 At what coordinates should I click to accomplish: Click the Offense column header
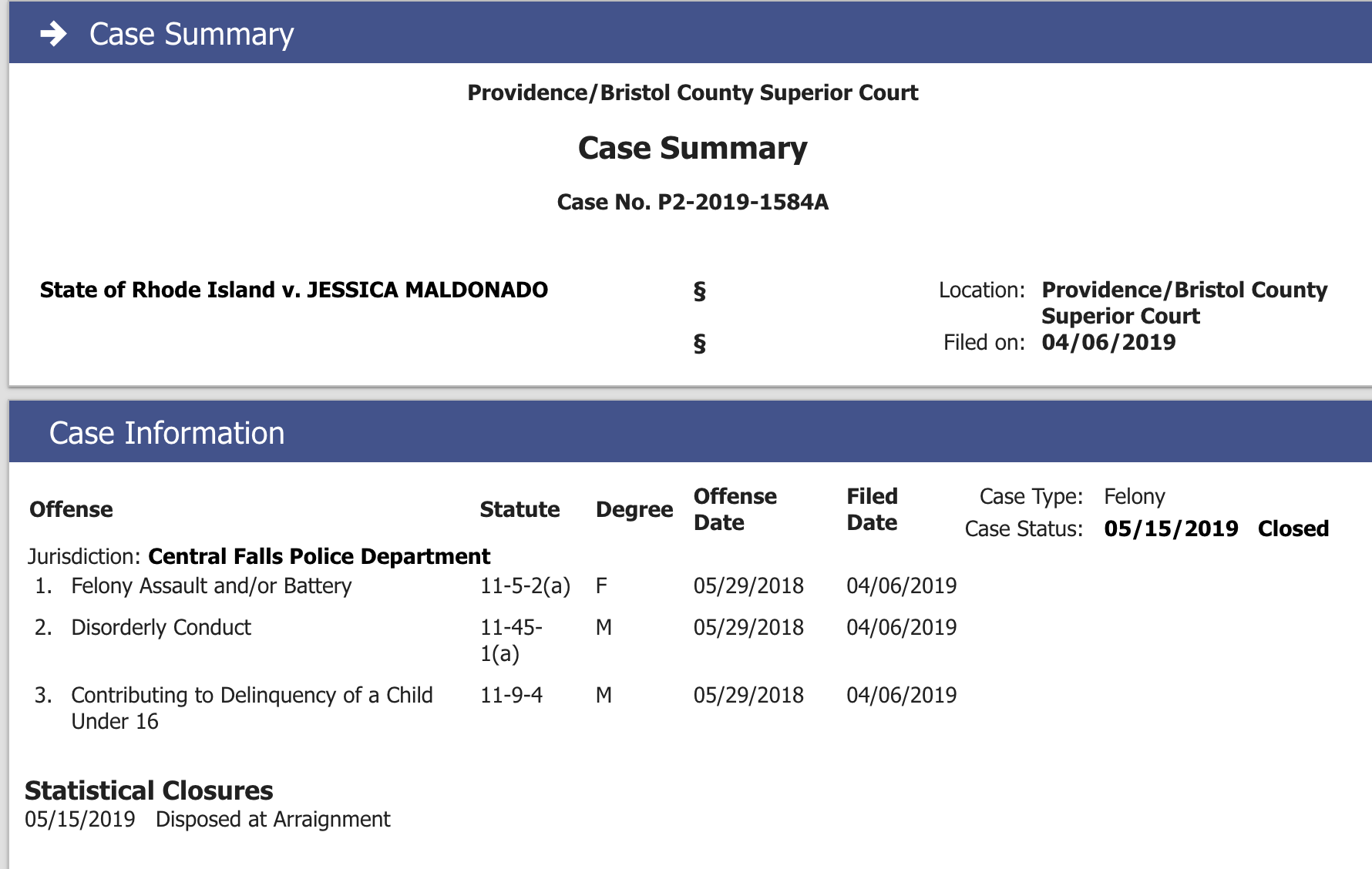point(71,509)
